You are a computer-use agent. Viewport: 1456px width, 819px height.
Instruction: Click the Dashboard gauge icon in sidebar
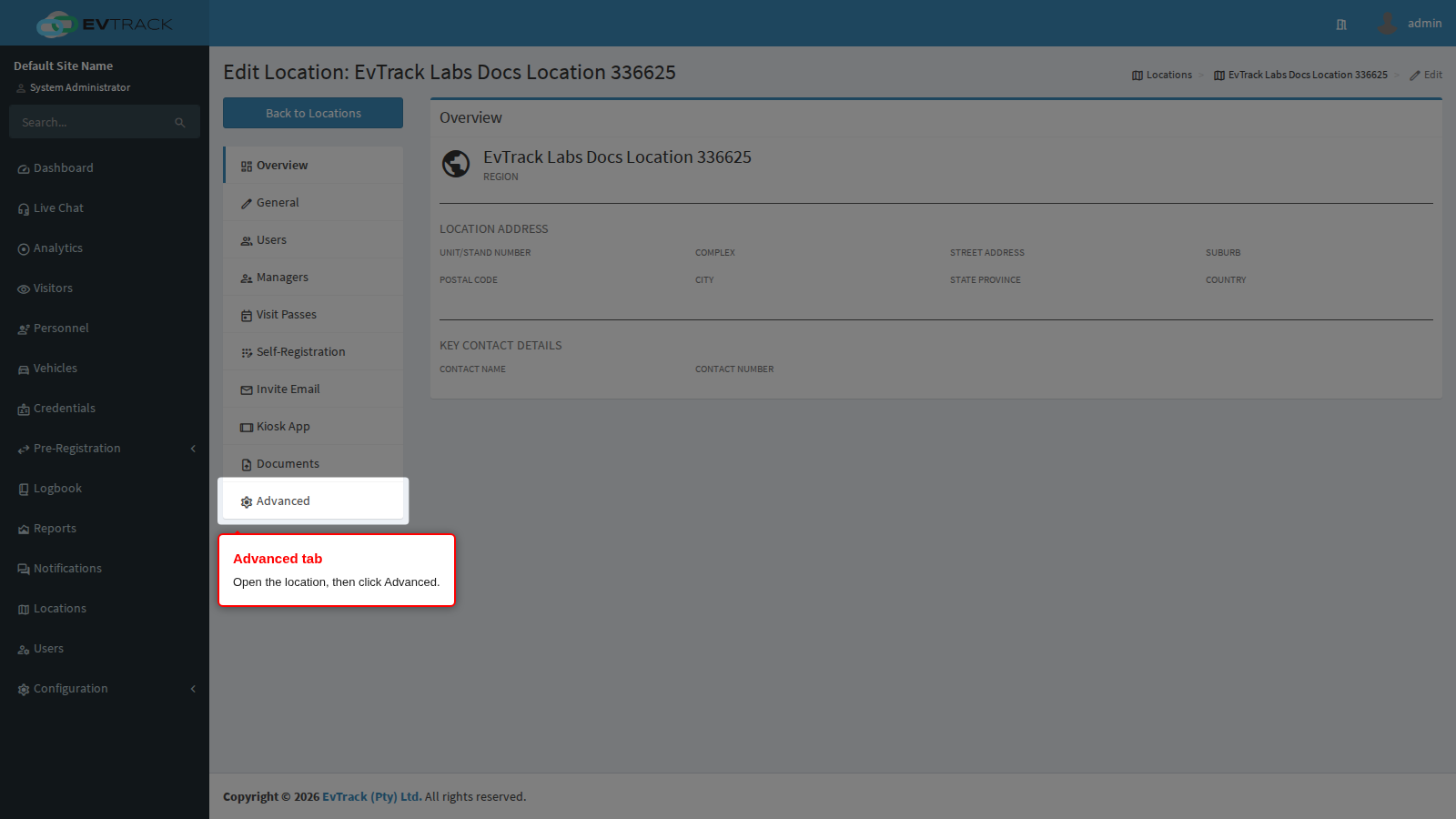[24, 169]
